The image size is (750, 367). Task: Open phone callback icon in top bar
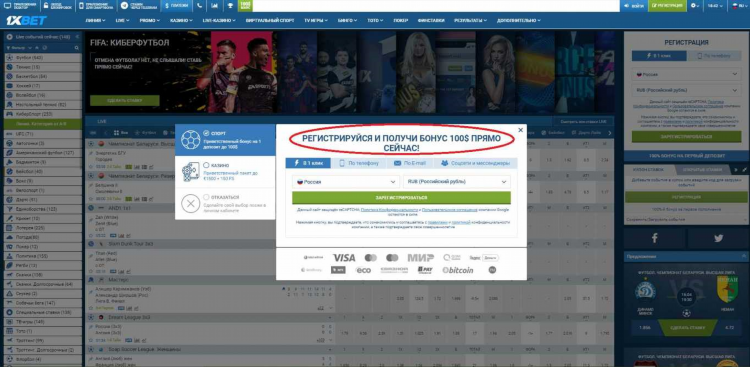tap(199, 6)
